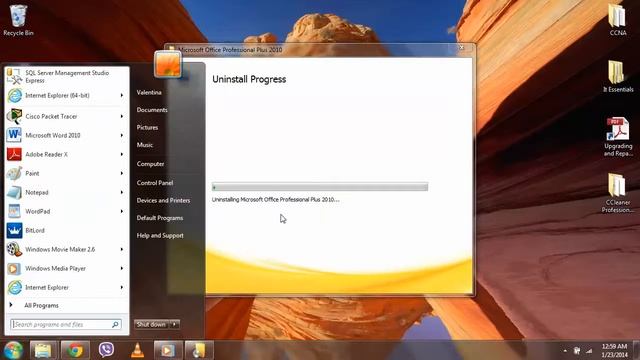
Task: Click the Action Center flag tray icon
Action: coord(577,351)
